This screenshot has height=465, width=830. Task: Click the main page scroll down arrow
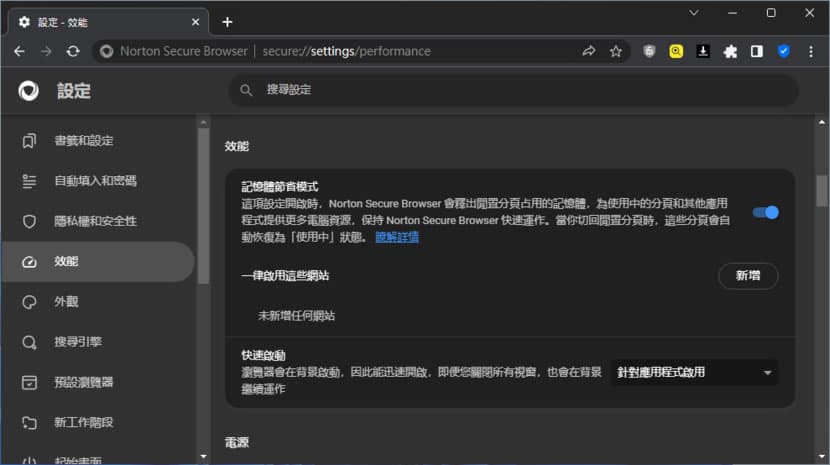click(822, 456)
